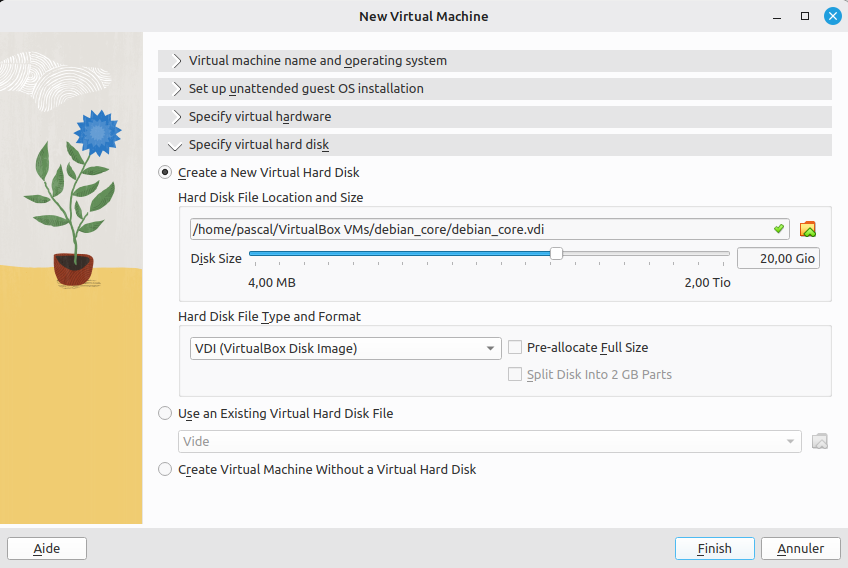Click the chevron beside 'Specify virtual hardware'

pos(177,117)
